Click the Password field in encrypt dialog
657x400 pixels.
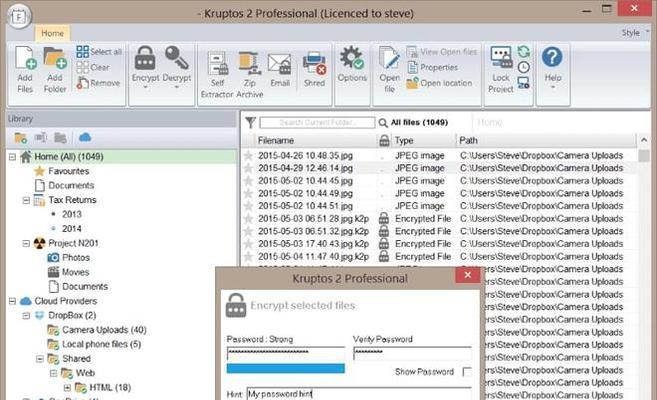(286, 353)
